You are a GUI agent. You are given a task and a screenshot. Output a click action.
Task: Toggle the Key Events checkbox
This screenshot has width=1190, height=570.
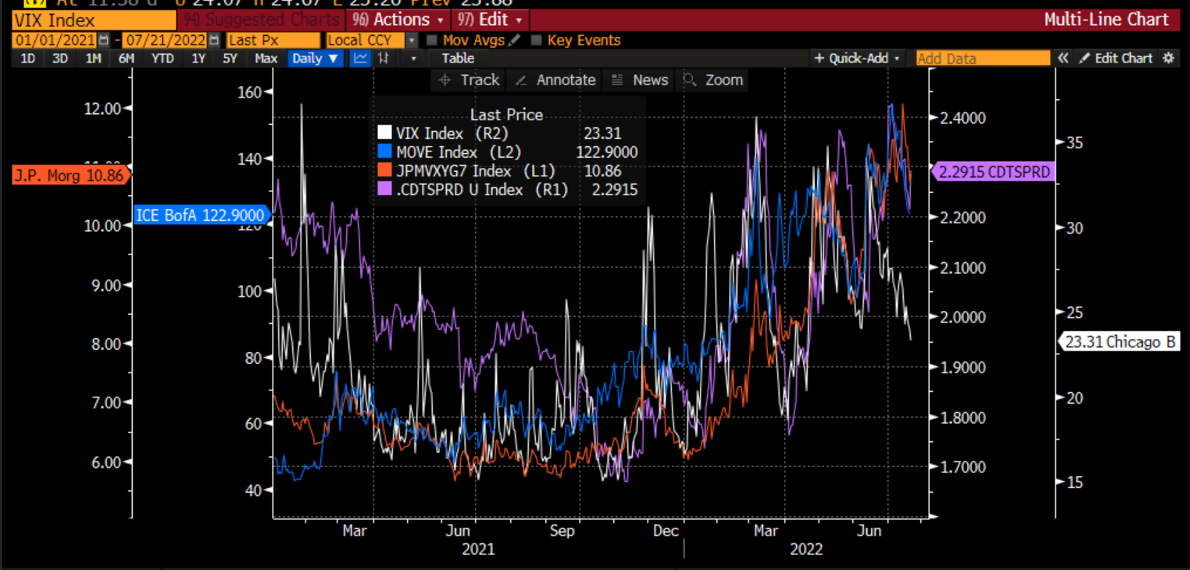tap(537, 41)
